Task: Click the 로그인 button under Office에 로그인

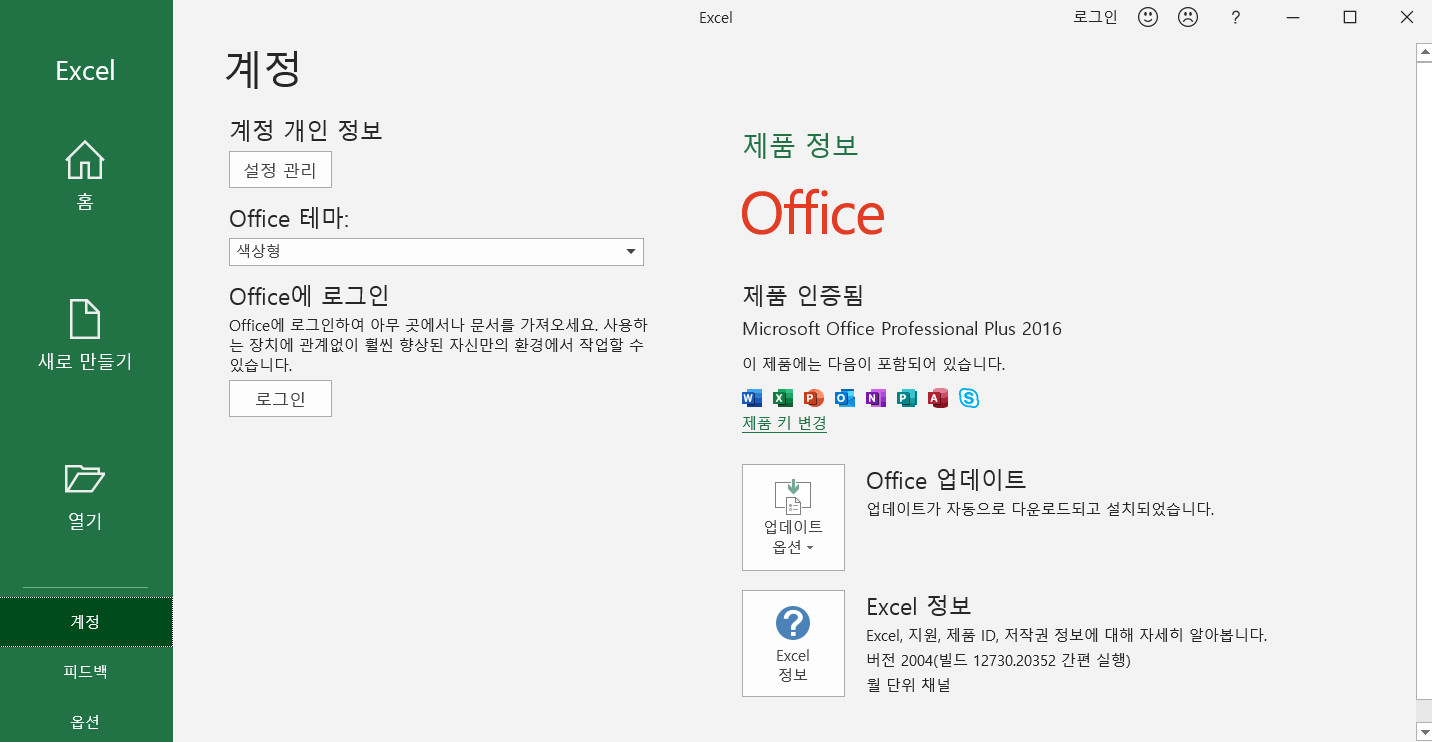Action: (280, 399)
